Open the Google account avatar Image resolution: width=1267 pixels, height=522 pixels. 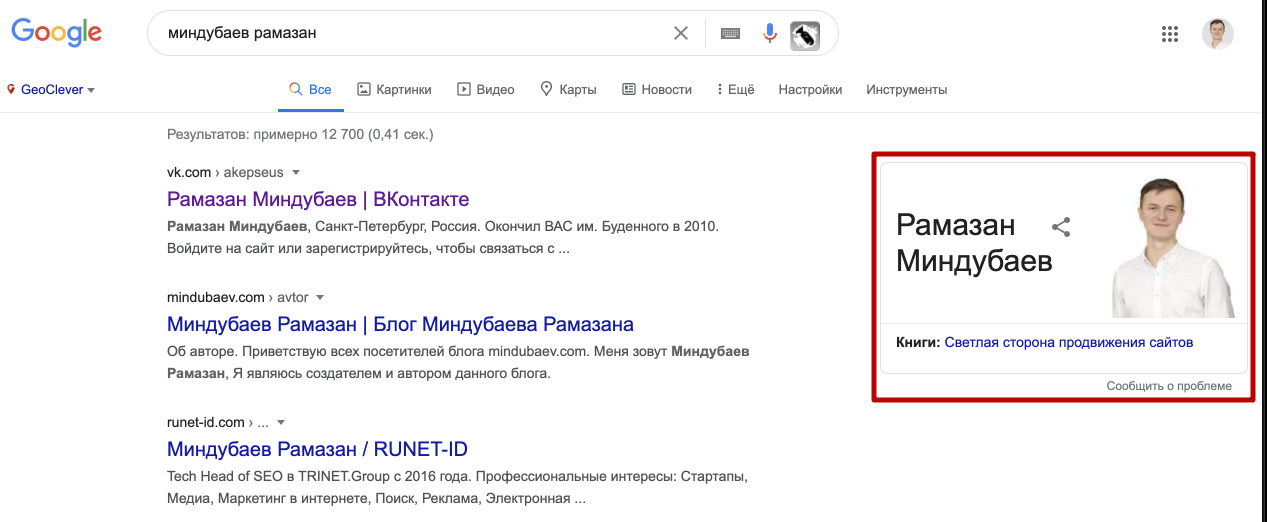click(x=1217, y=34)
